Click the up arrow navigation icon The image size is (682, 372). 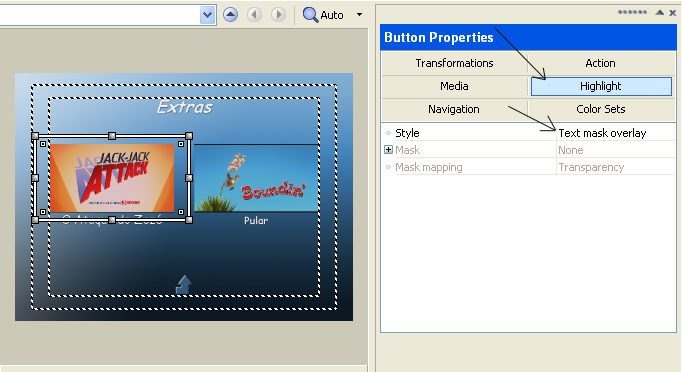click(x=231, y=15)
